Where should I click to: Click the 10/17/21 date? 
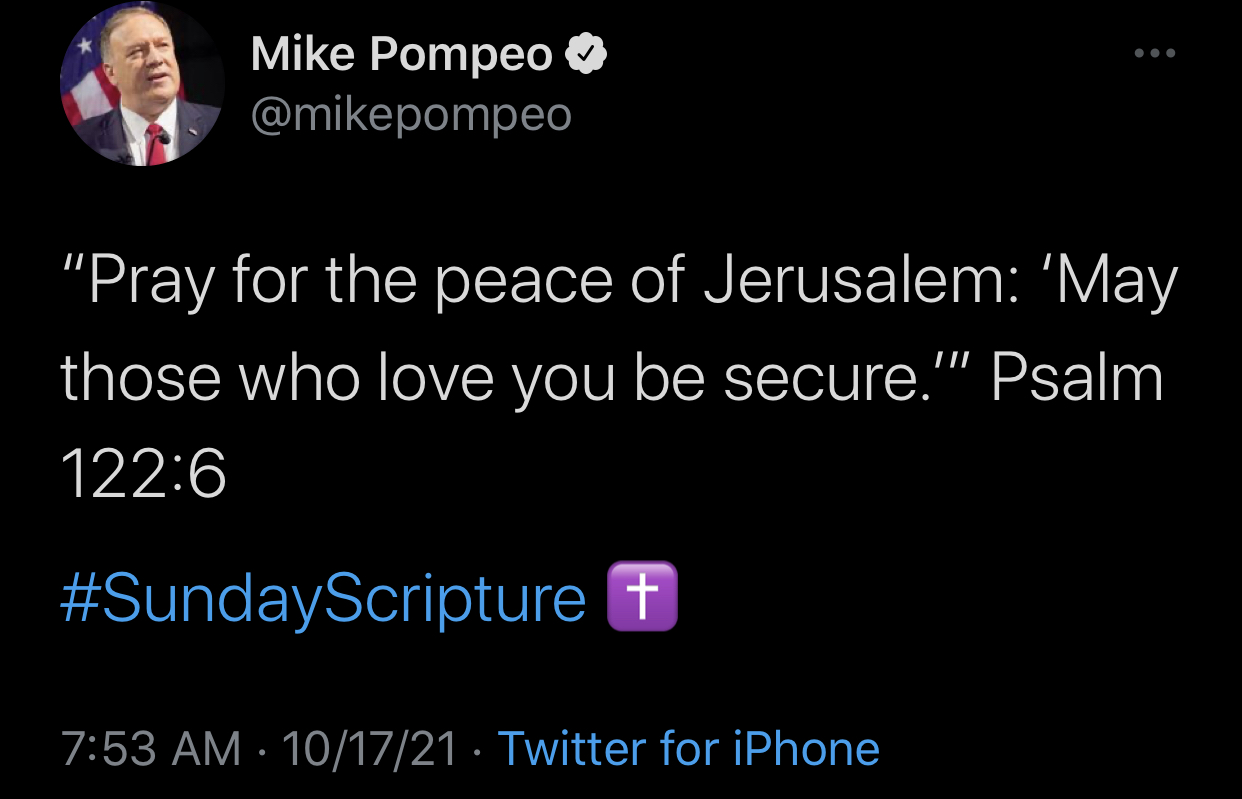[369, 748]
